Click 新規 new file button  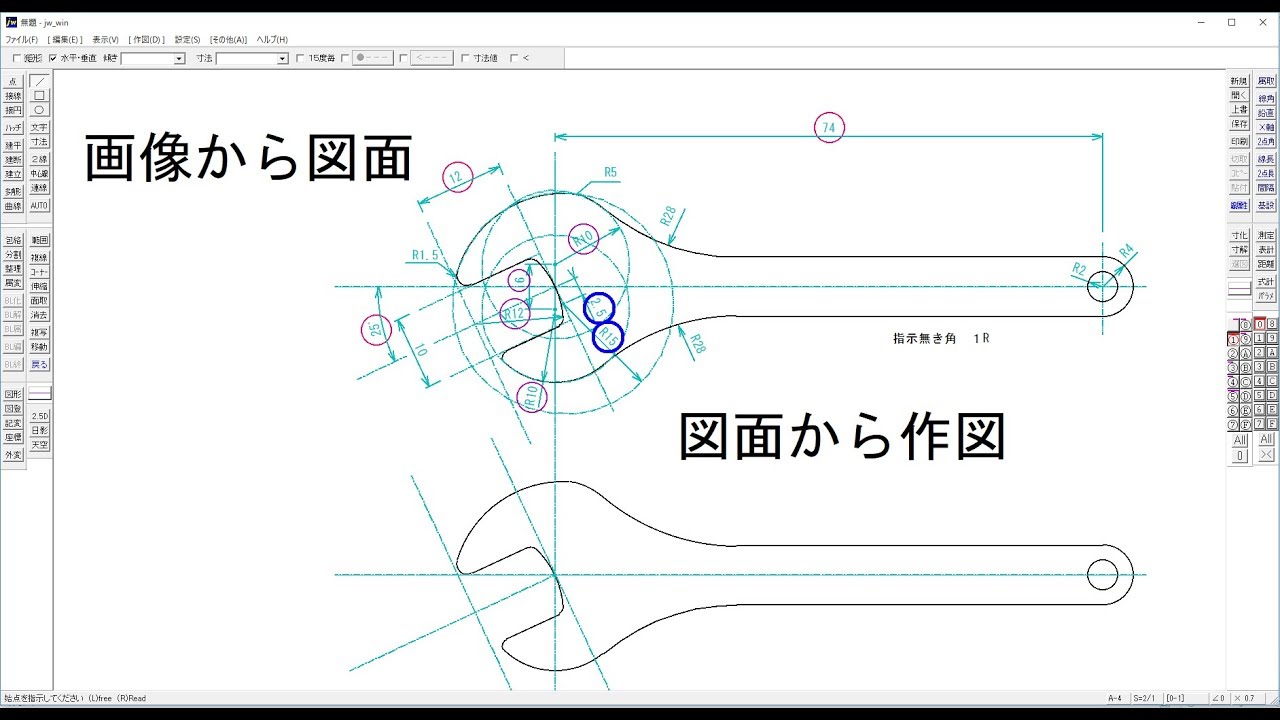[x=1239, y=81]
